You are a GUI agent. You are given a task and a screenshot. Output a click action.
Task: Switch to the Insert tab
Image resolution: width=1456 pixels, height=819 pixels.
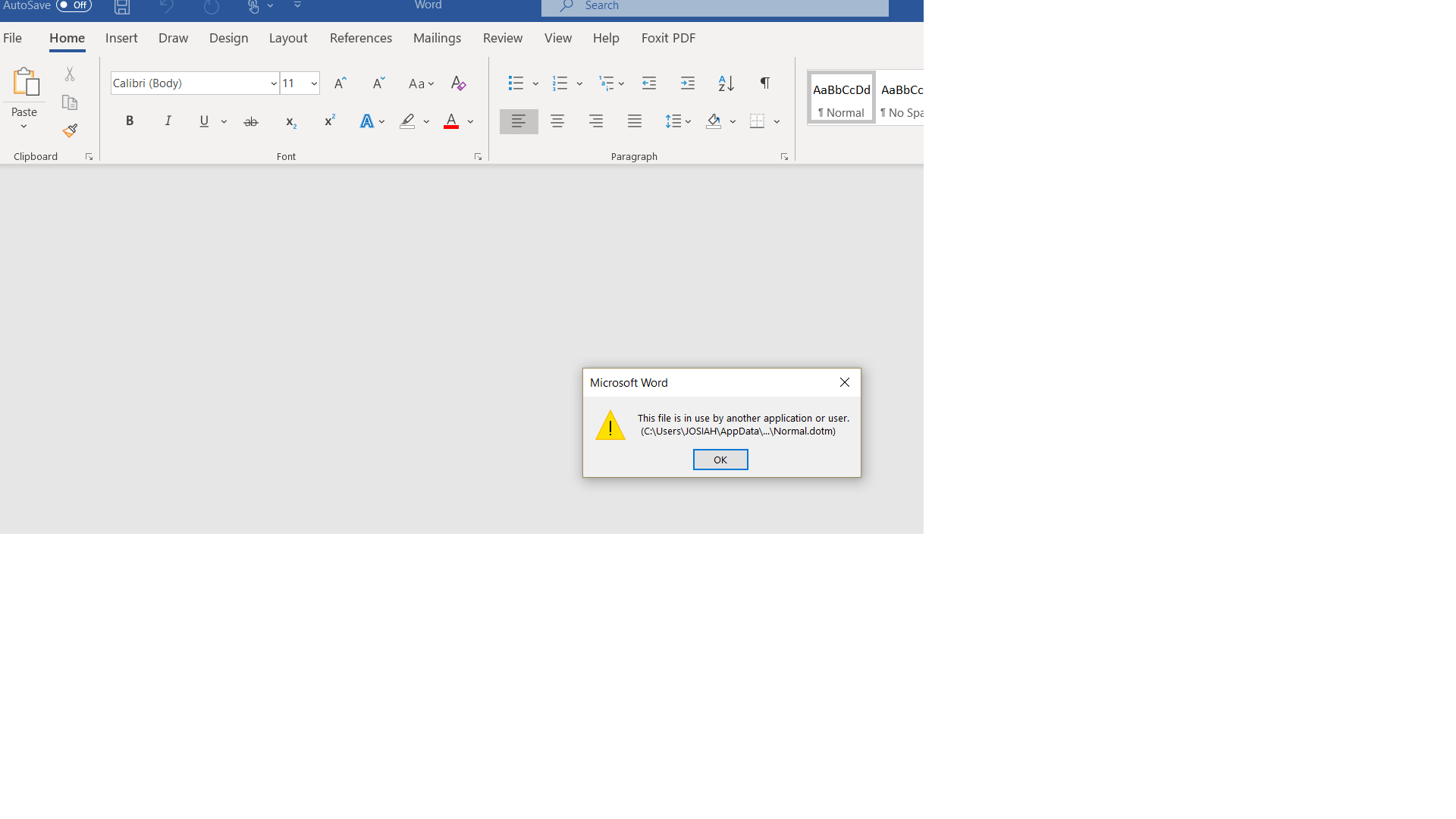pos(121,38)
